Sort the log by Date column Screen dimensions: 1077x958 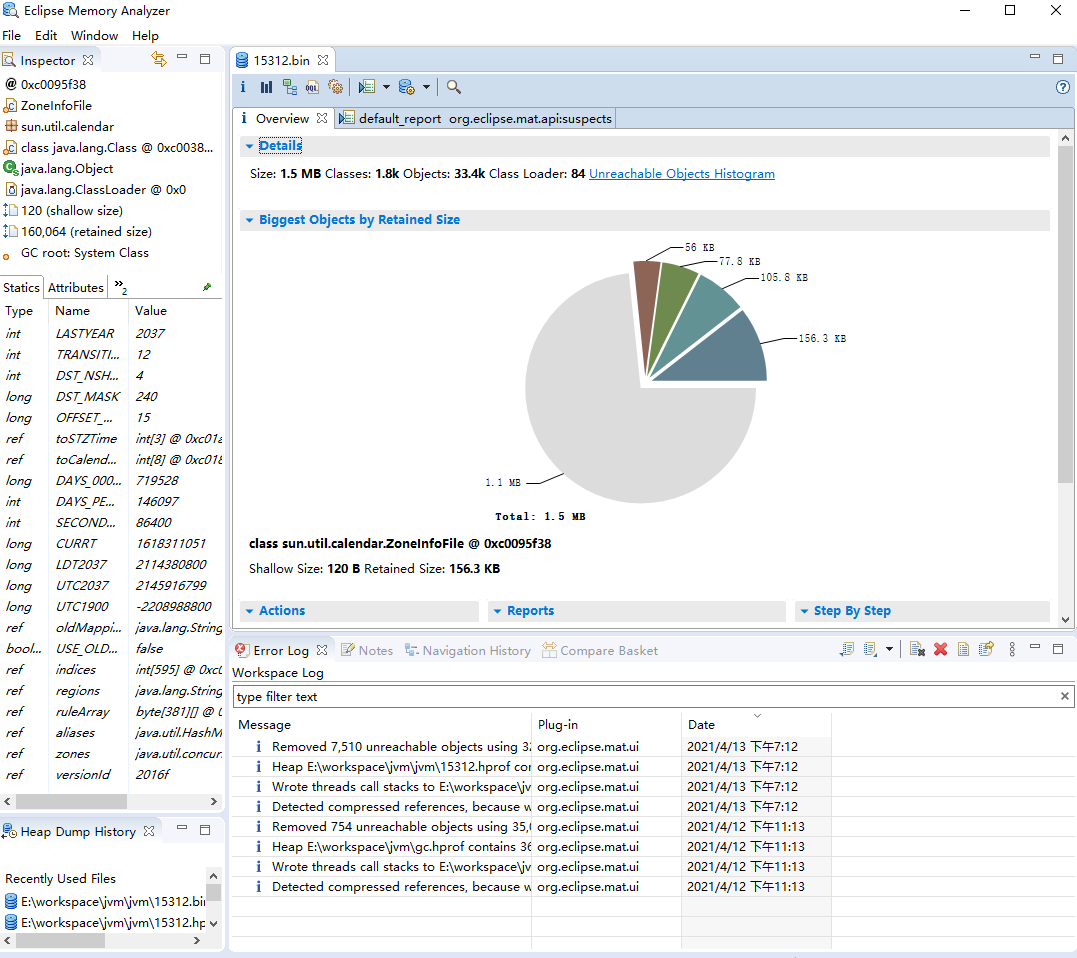click(x=756, y=725)
